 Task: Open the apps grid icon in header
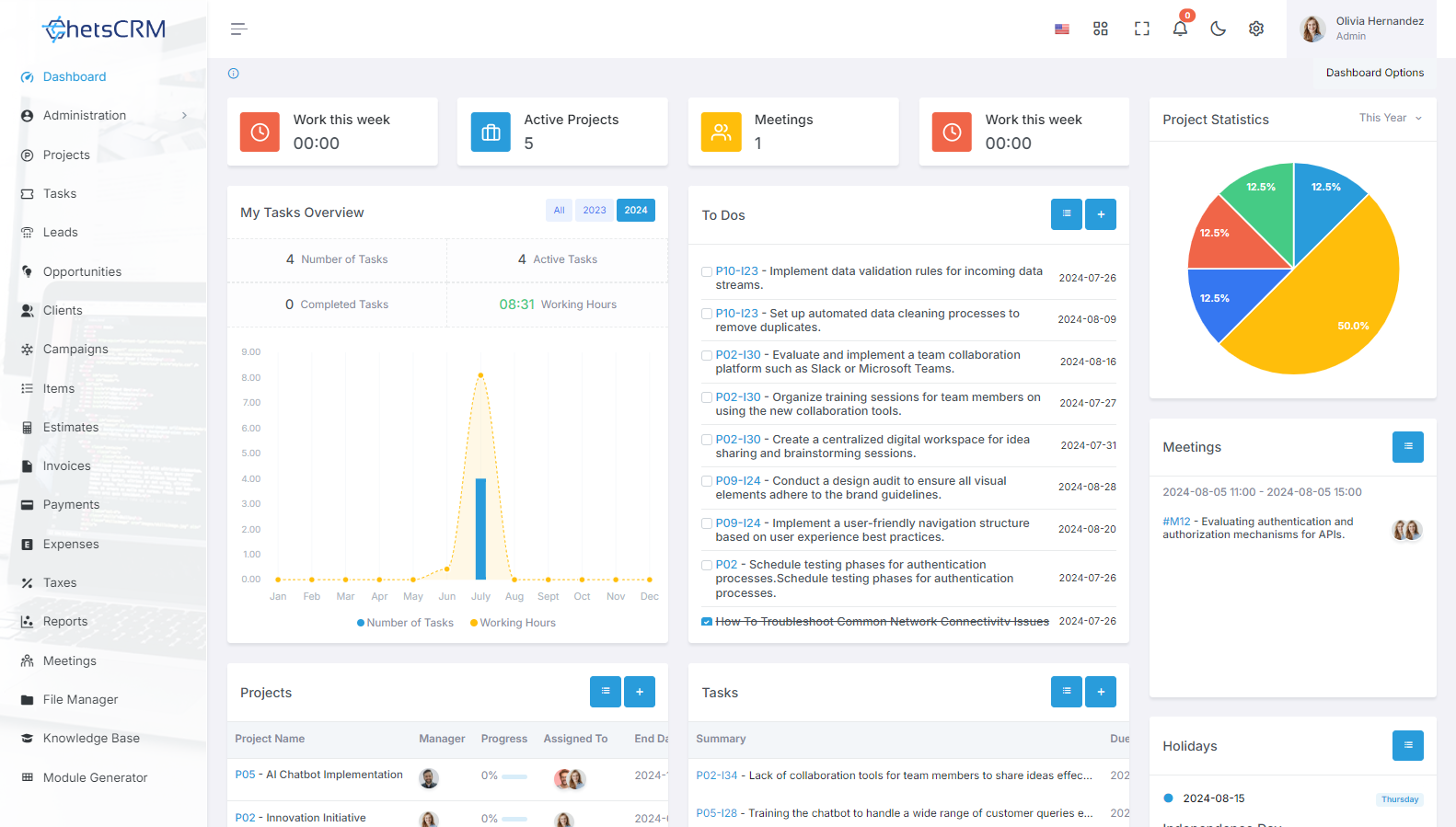[1101, 29]
